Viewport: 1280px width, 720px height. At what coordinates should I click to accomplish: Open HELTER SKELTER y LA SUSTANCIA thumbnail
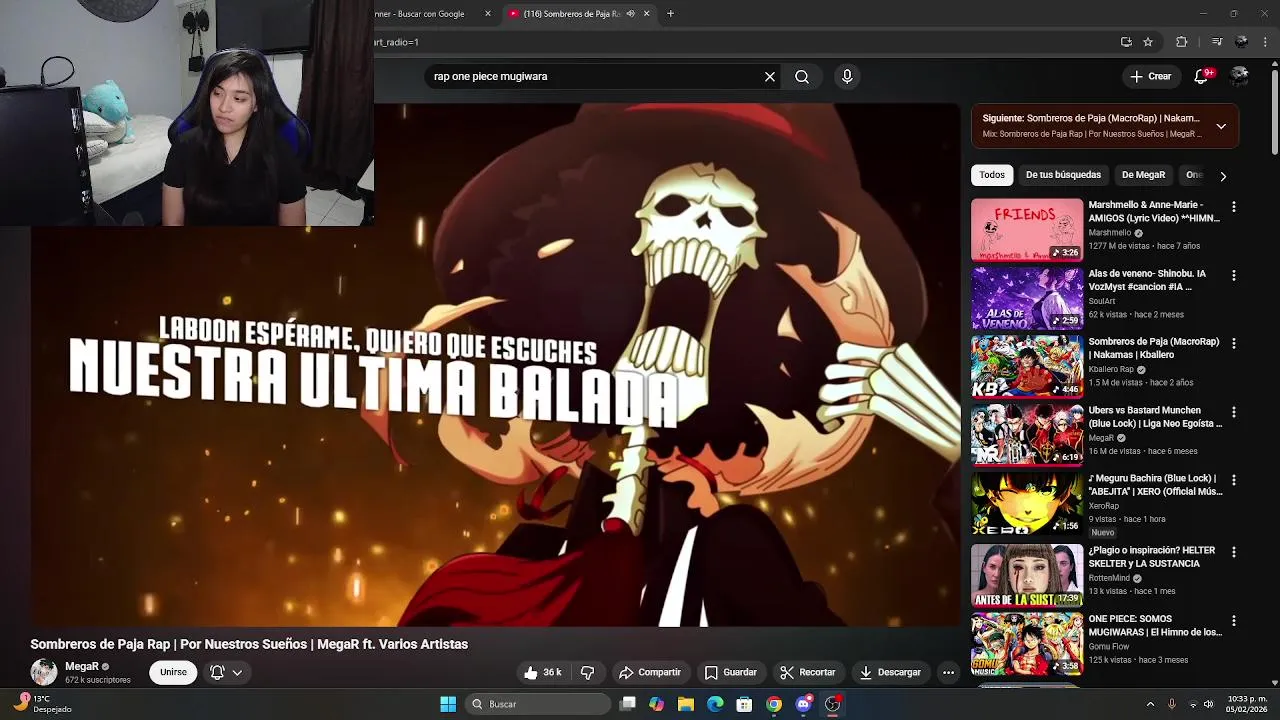pos(1027,575)
